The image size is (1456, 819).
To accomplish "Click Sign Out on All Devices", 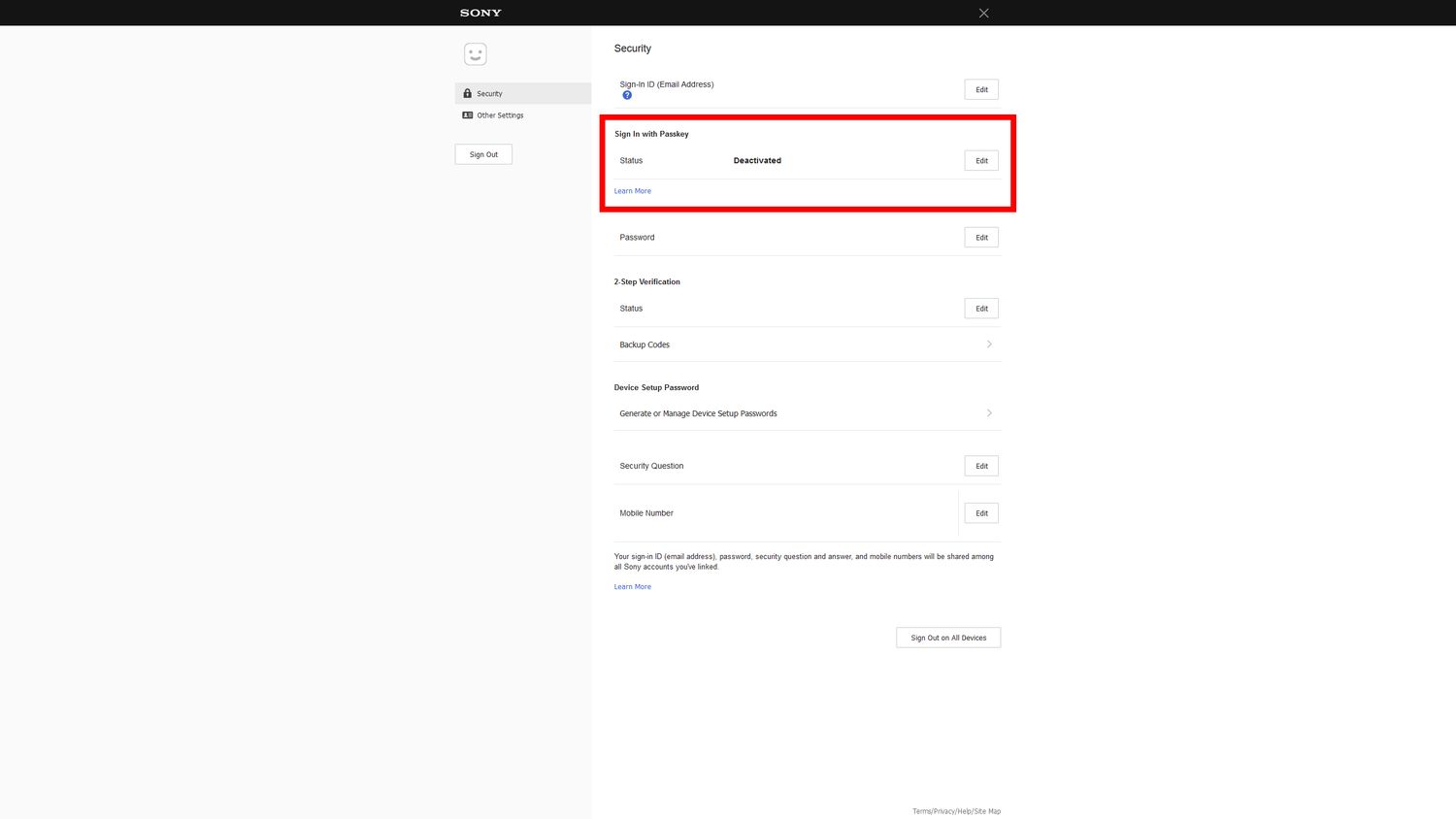I will tap(947, 638).
